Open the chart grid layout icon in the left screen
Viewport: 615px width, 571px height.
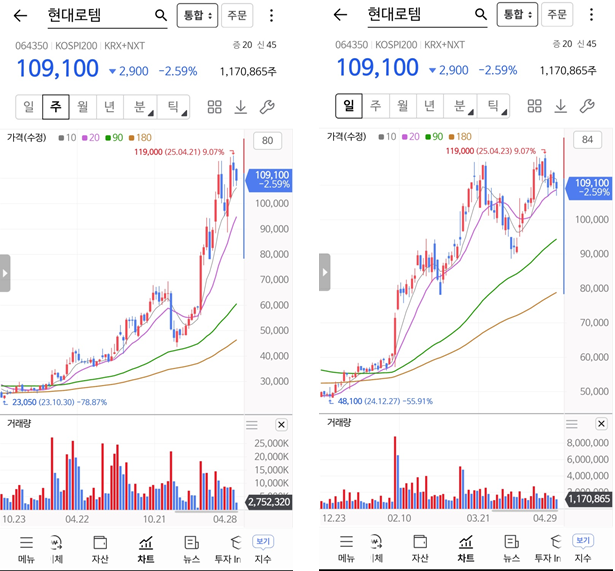point(215,107)
